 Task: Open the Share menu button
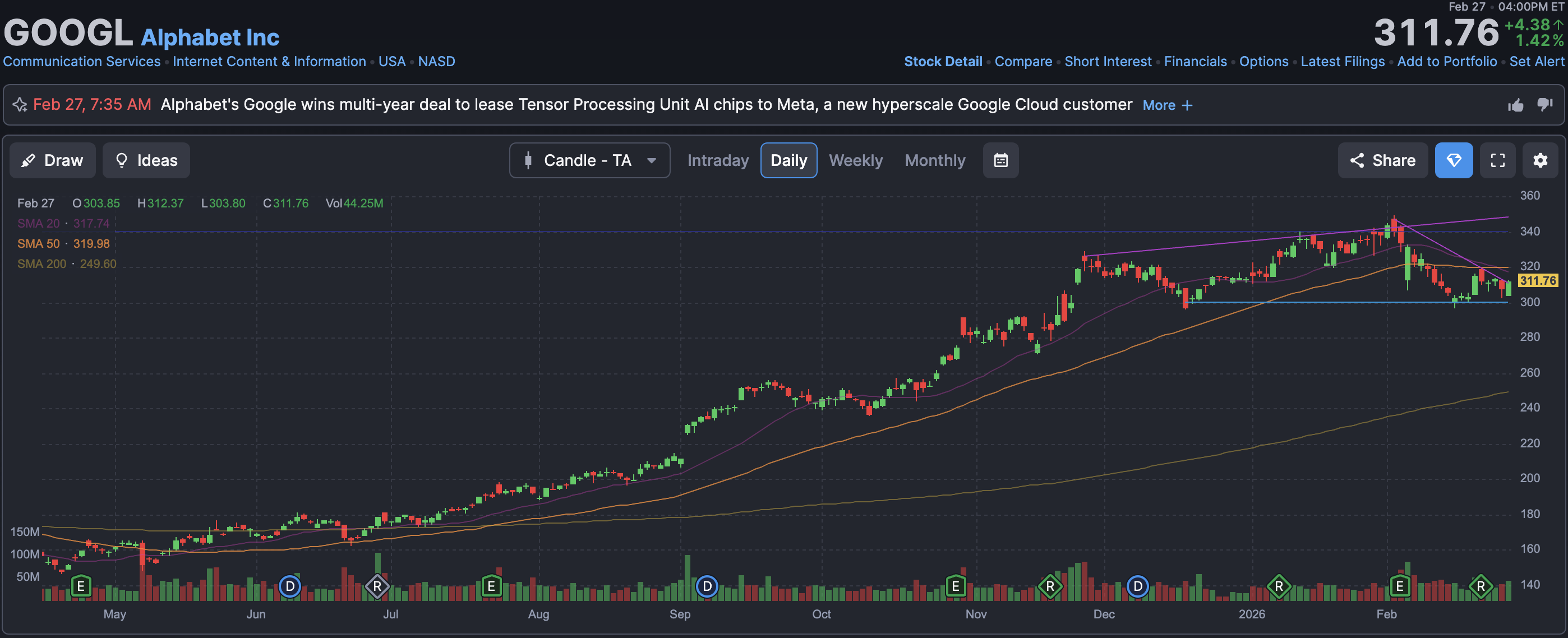coord(1382,160)
